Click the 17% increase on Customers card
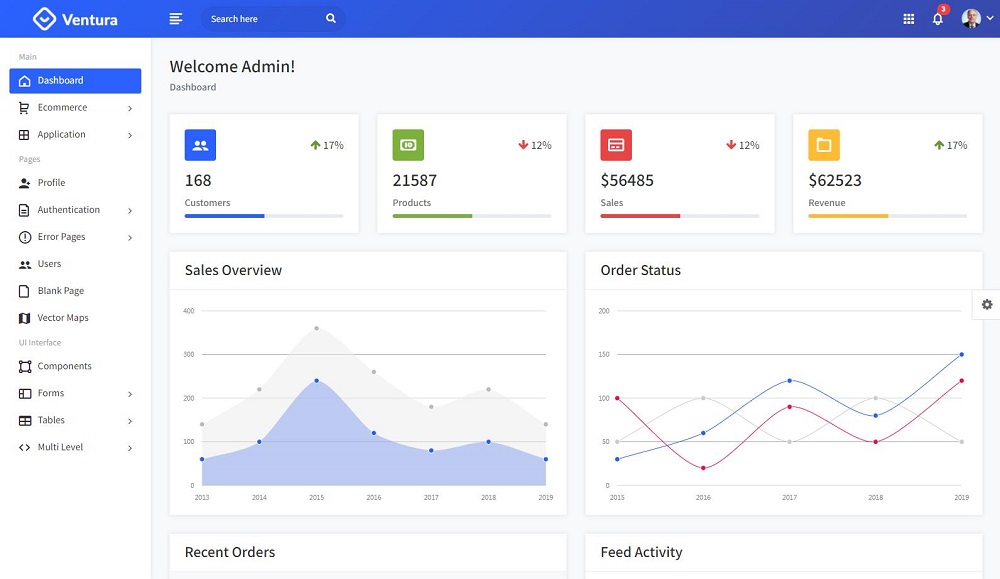 327,145
